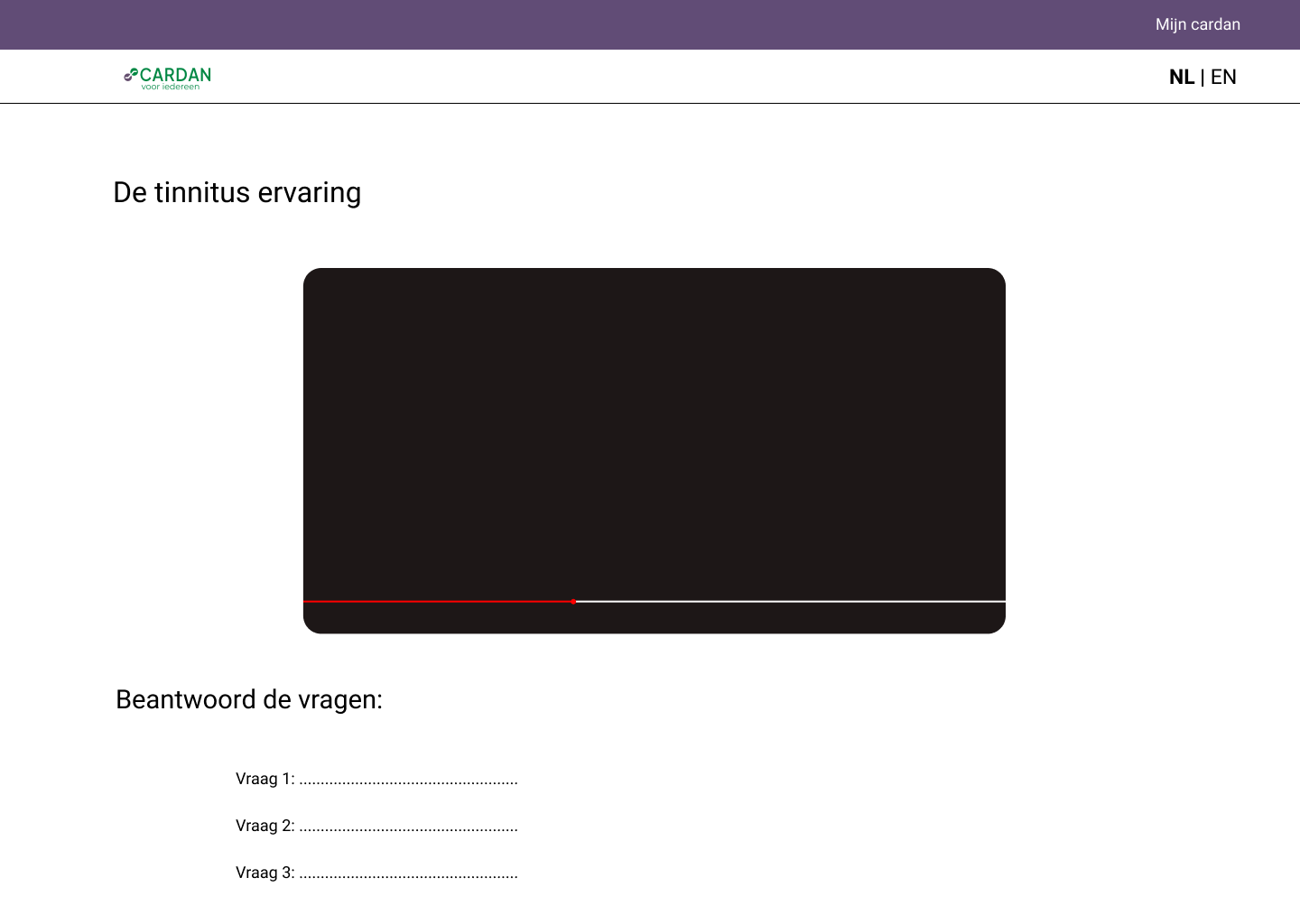This screenshot has height=924, width=1300.
Task: Open the Mijn cardan link
Action: [x=1197, y=24]
